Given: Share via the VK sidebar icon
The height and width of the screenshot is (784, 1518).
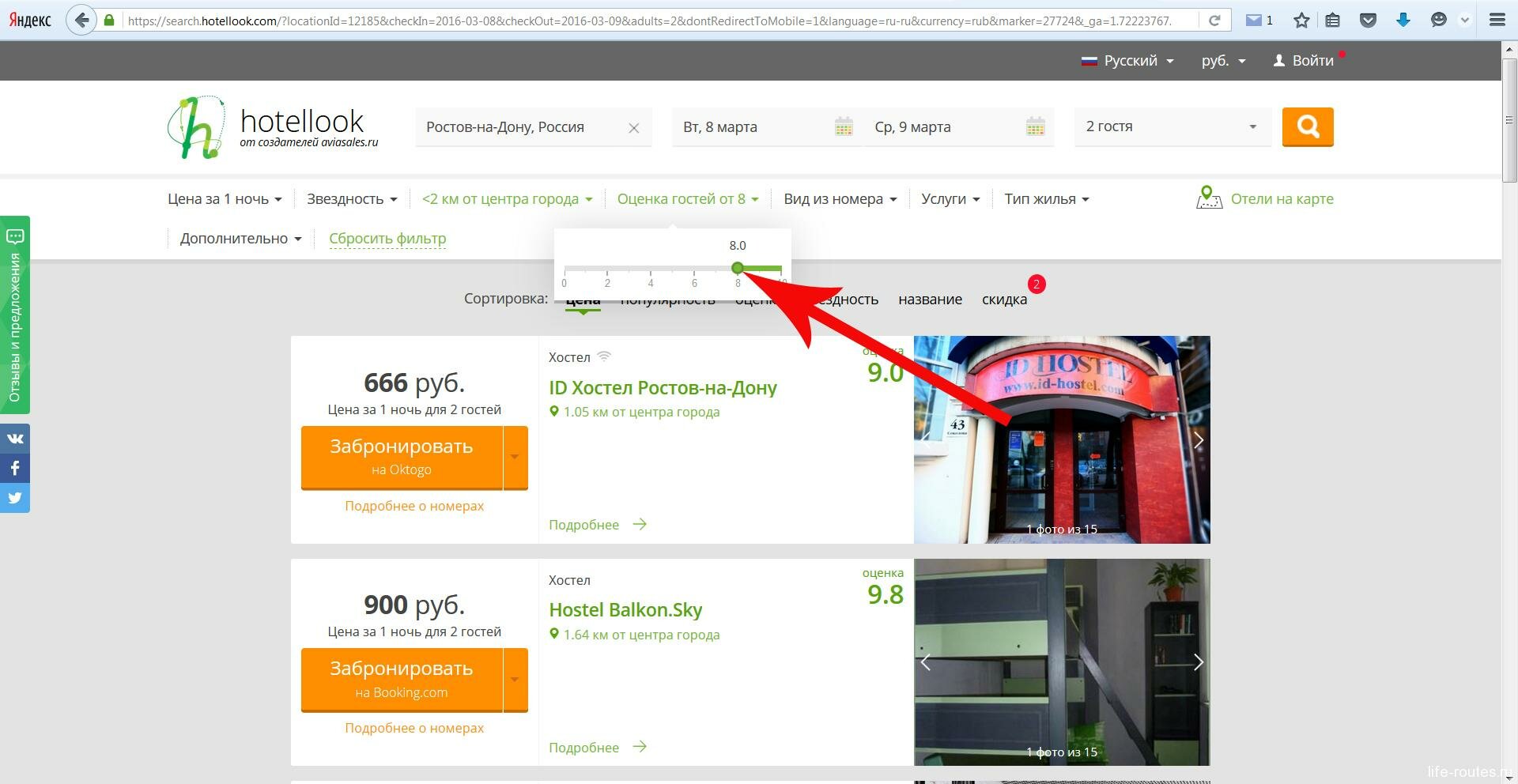Looking at the screenshot, I should click(x=15, y=439).
